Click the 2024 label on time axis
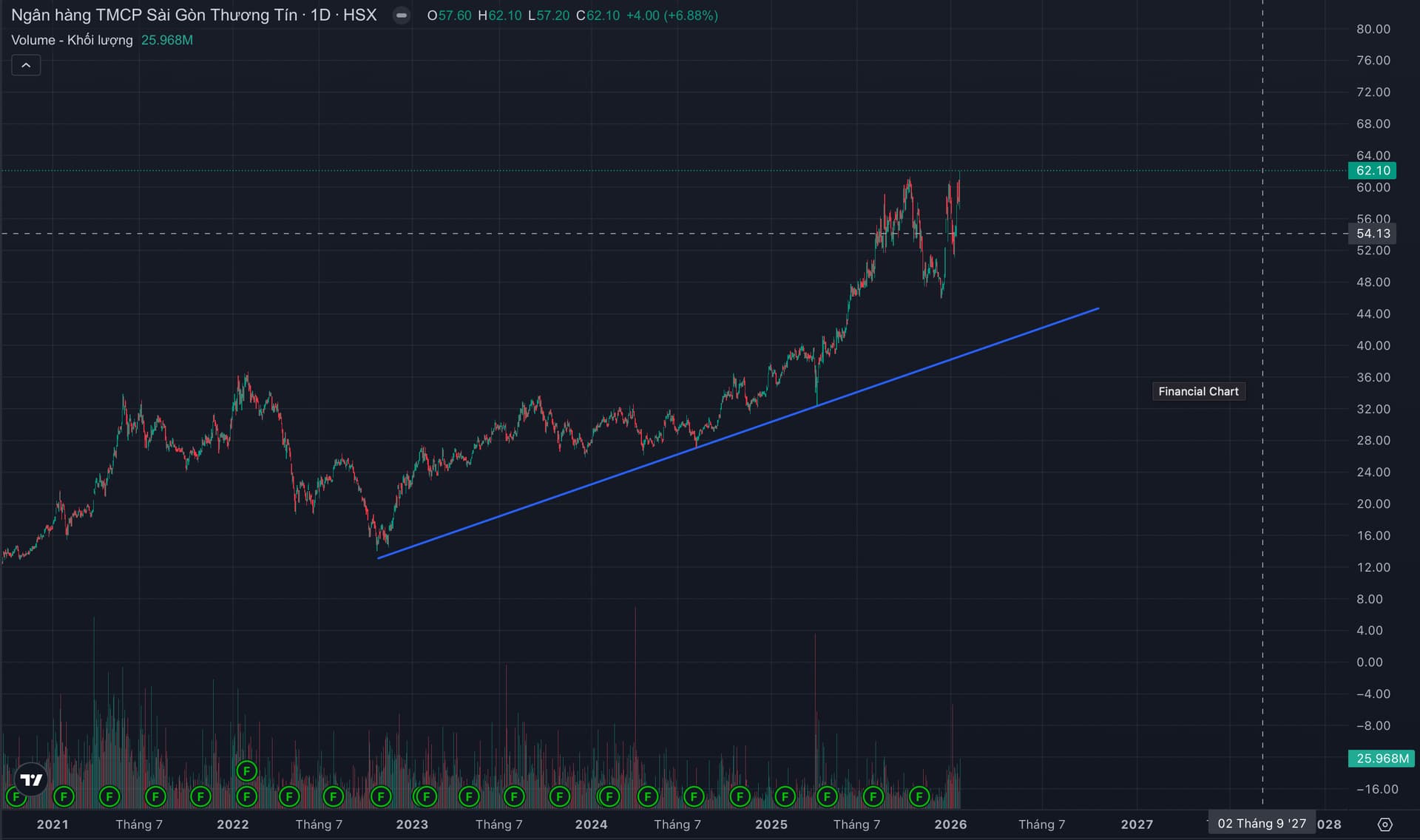The width and height of the screenshot is (1420, 840). (591, 824)
